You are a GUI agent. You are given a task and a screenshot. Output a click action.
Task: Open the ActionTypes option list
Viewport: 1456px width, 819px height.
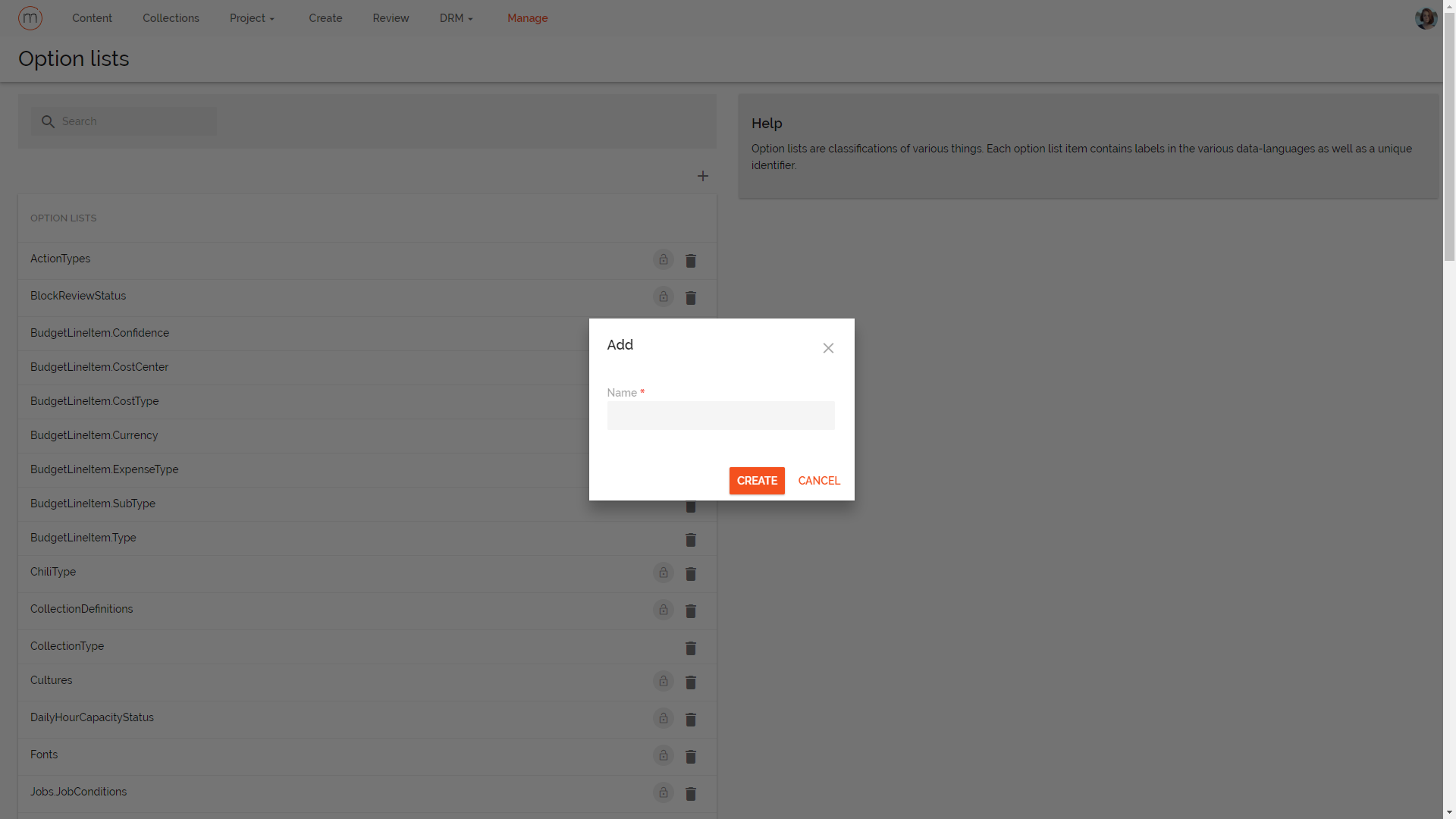(60, 259)
